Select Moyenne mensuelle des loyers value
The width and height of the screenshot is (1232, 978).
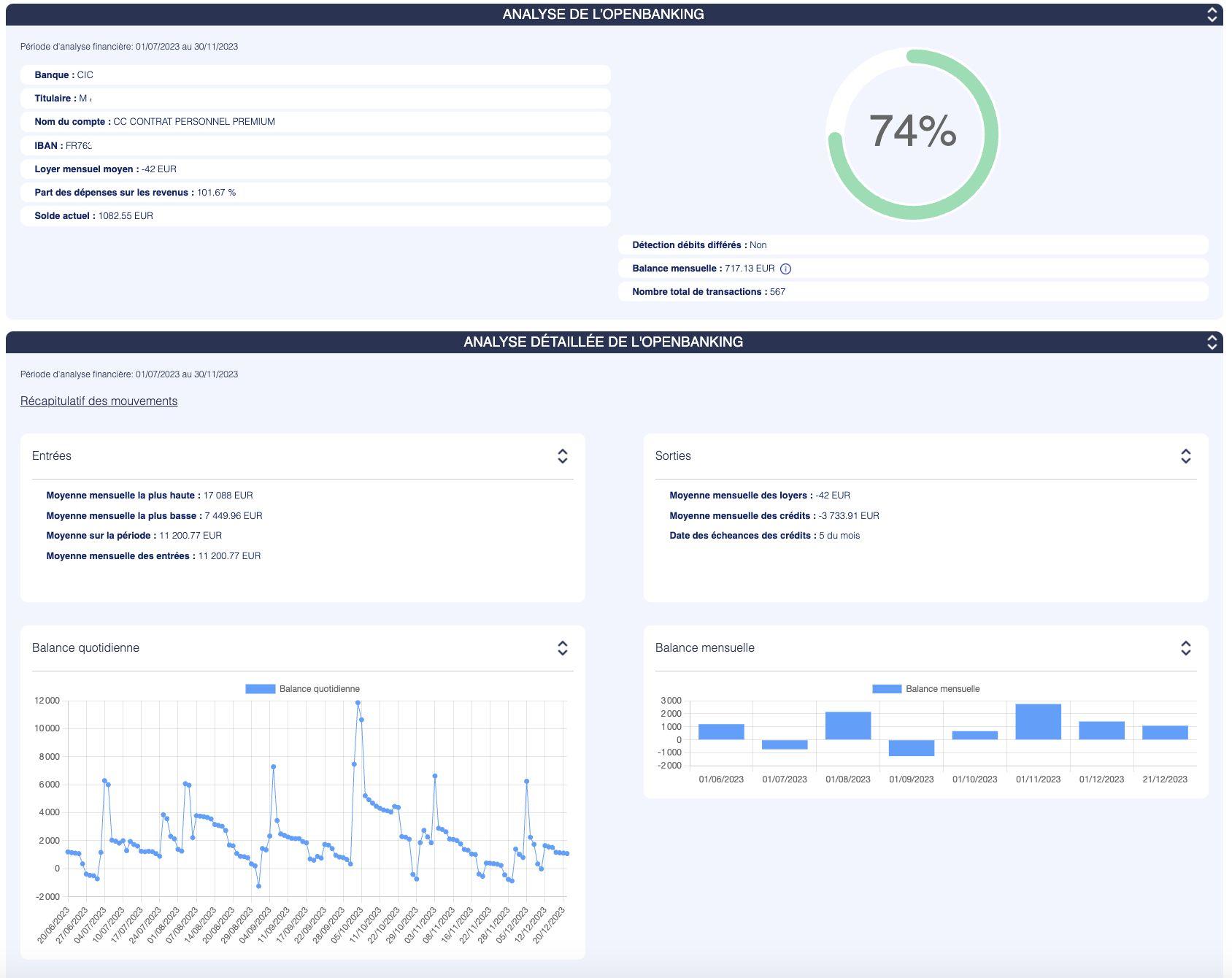coord(833,496)
